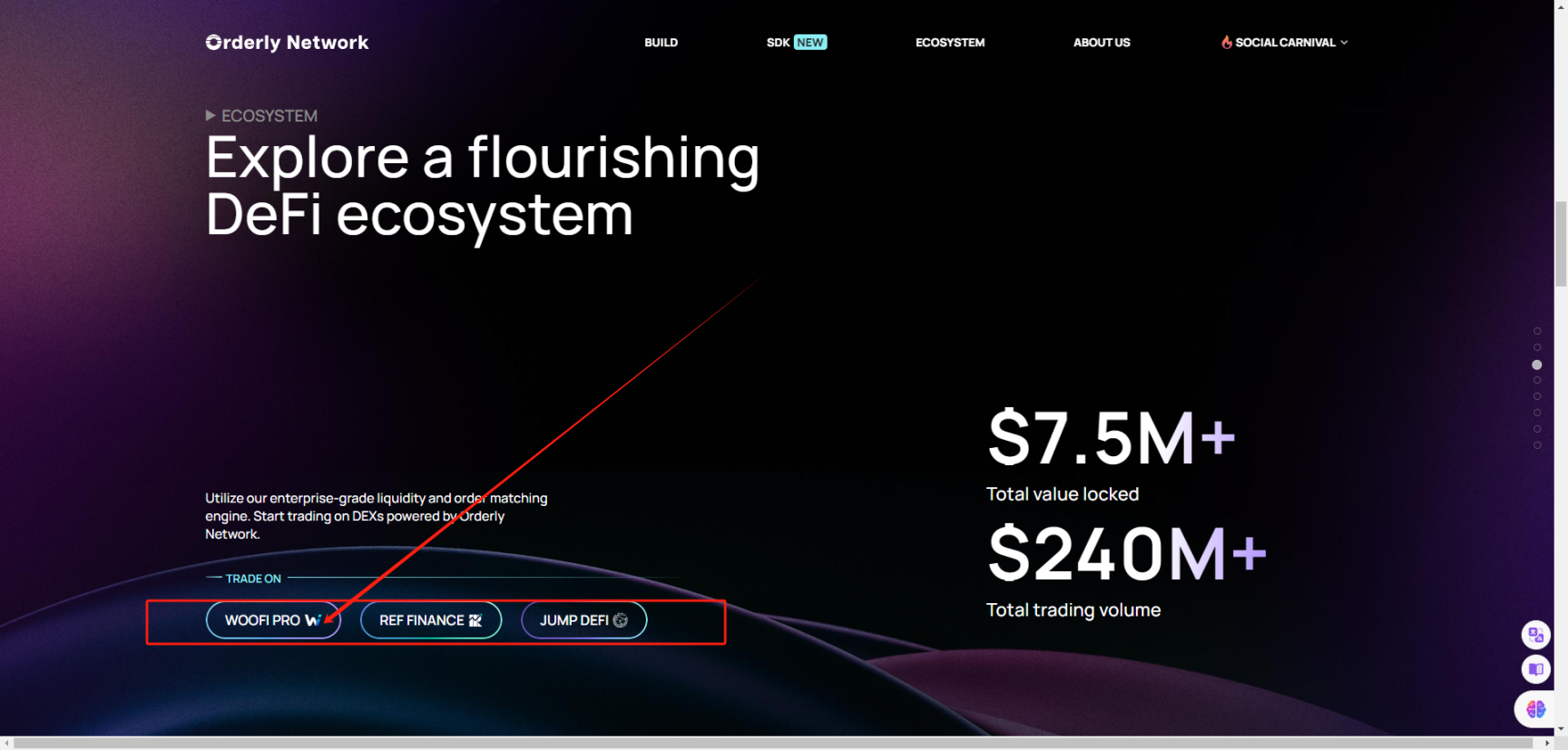Click the Jump DeFi logo icon
The image size is (1568, 750).
click(x=621, y=620)
